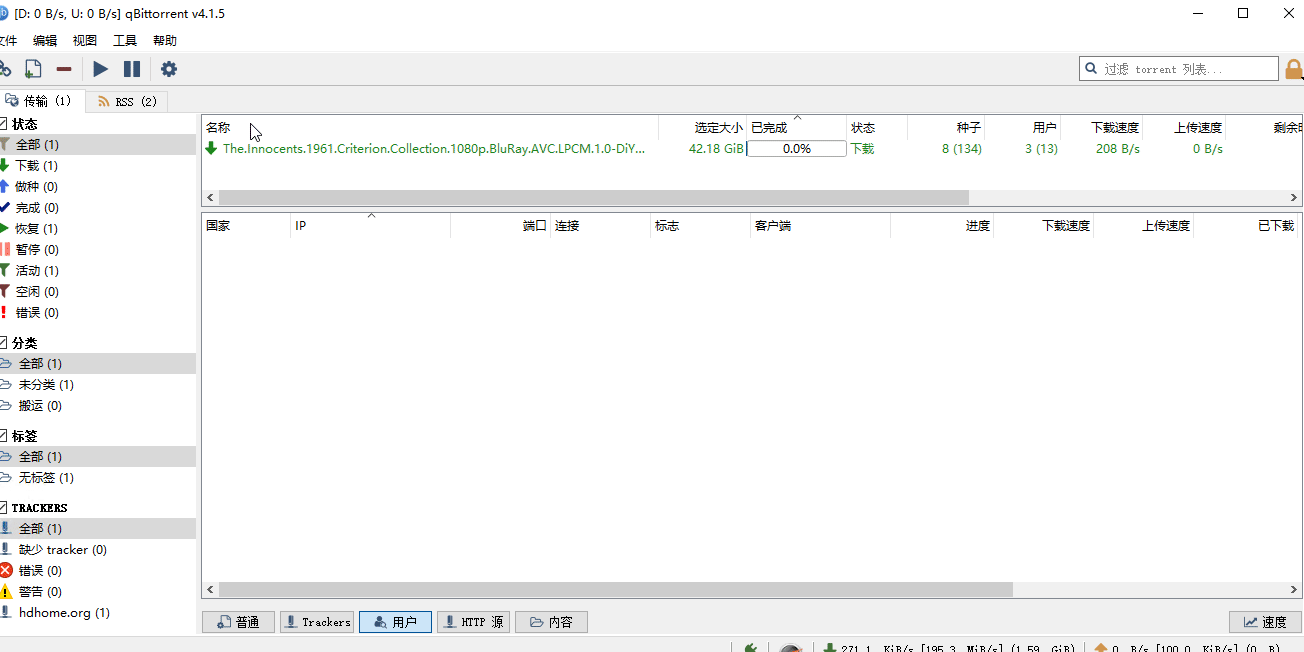This screenshot has width=1304, height=652.
Task: Click the Resume torrent play icon
Action: [x=100, y=69]
